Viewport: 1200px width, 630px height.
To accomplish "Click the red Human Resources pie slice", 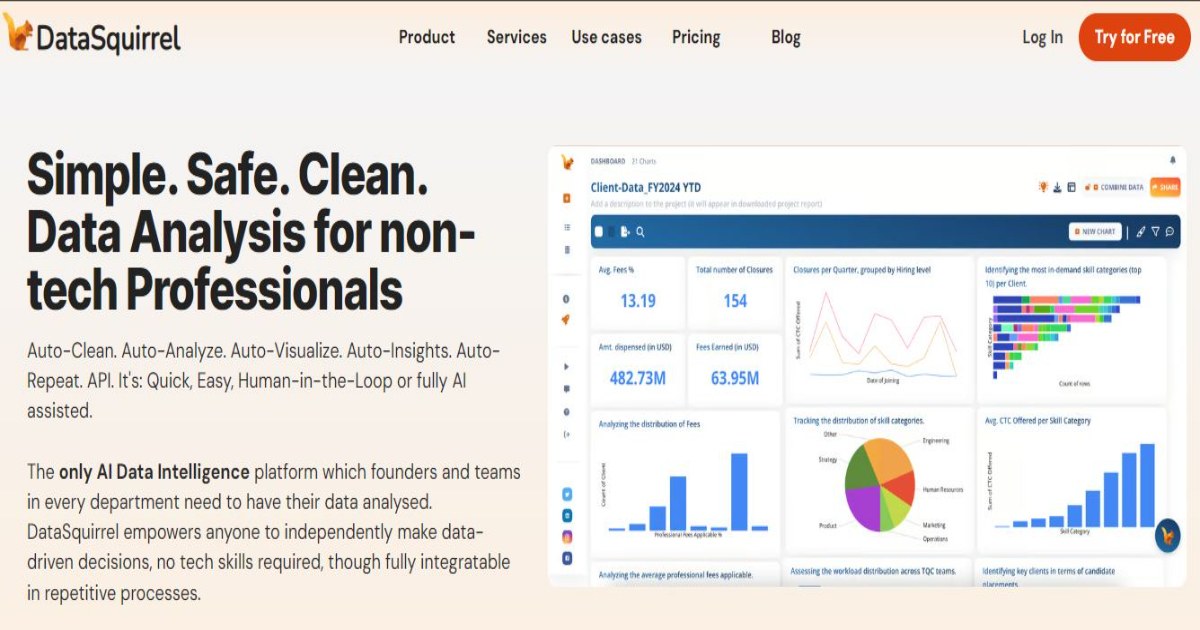I will [x=900, y=488].
